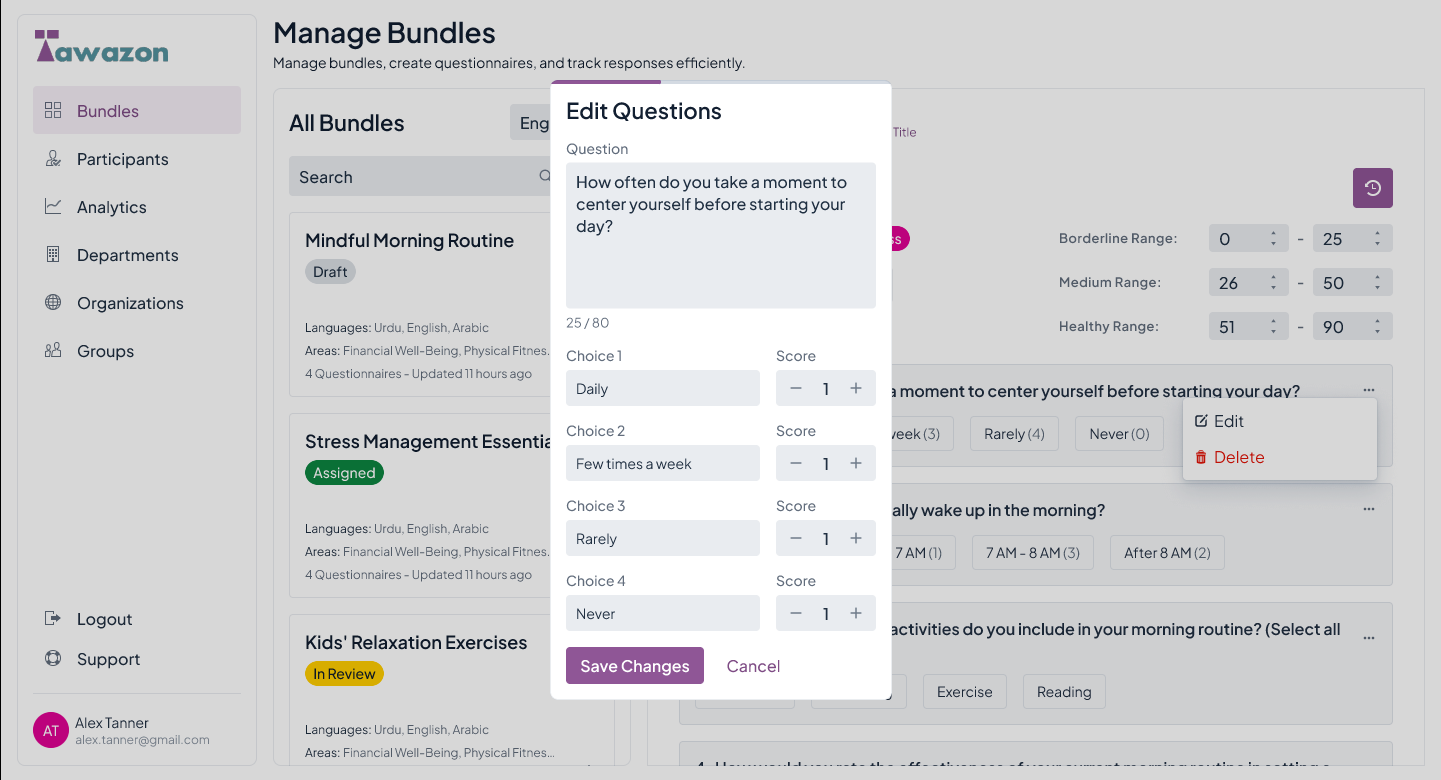Viewport: 1441px width, 780px height.
Task: Click the Participants icon in sidebar
Action: [53, 159]
